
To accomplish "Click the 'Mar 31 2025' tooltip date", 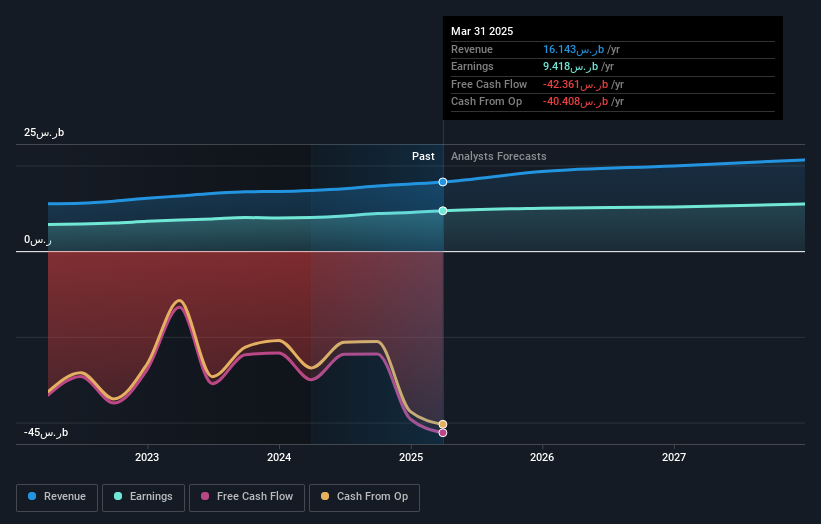I will [x=482, y=31].
